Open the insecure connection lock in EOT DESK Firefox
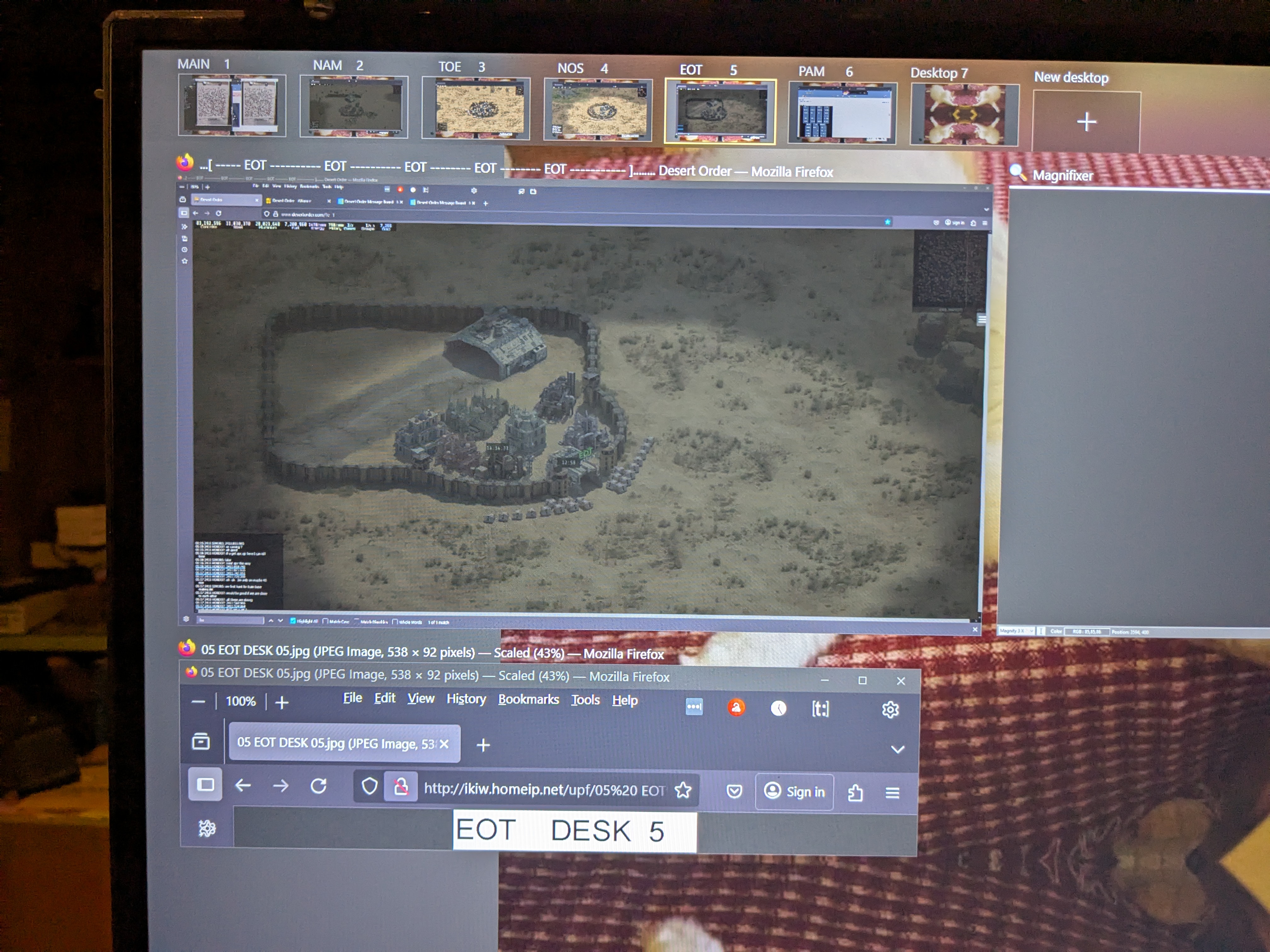This screenshot has height=952, width=1270. pyautogui.click(x=401, y=787)
